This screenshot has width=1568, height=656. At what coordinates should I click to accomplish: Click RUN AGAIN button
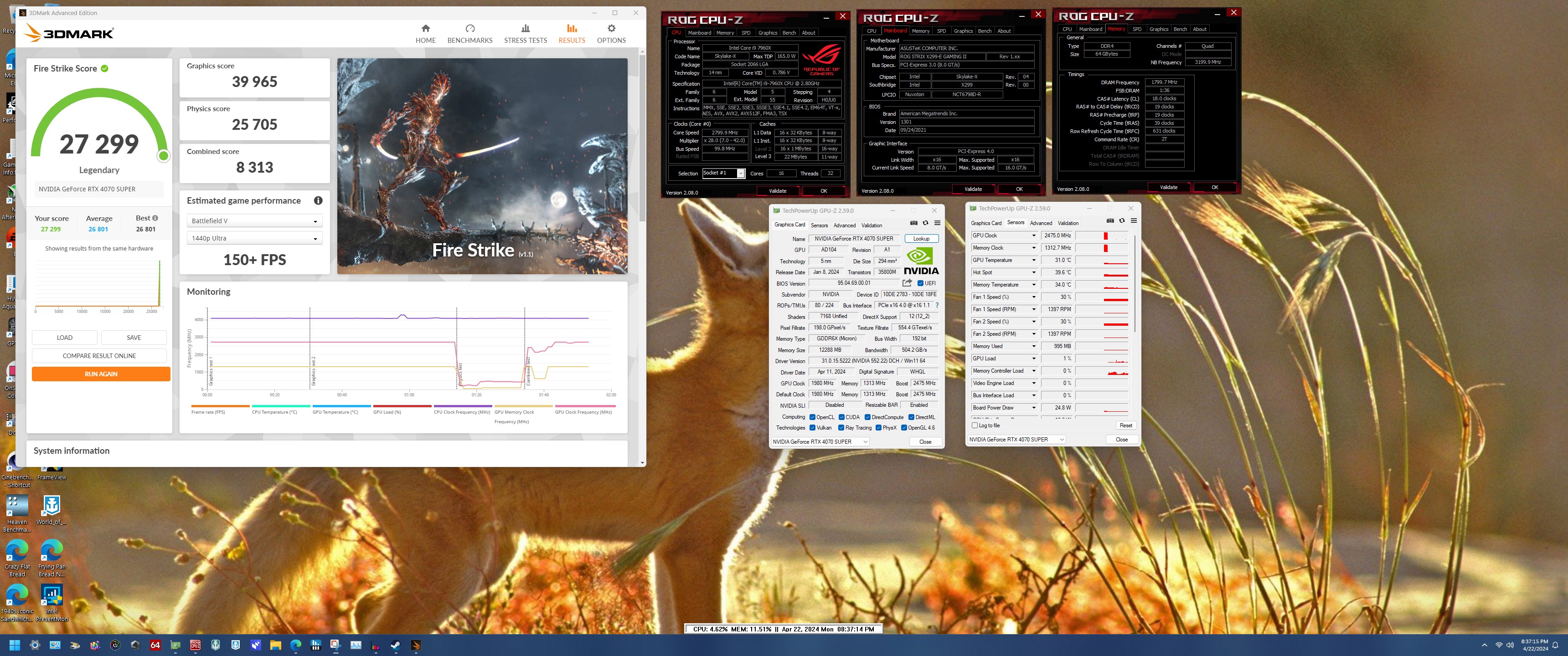[x=101, y=374]
